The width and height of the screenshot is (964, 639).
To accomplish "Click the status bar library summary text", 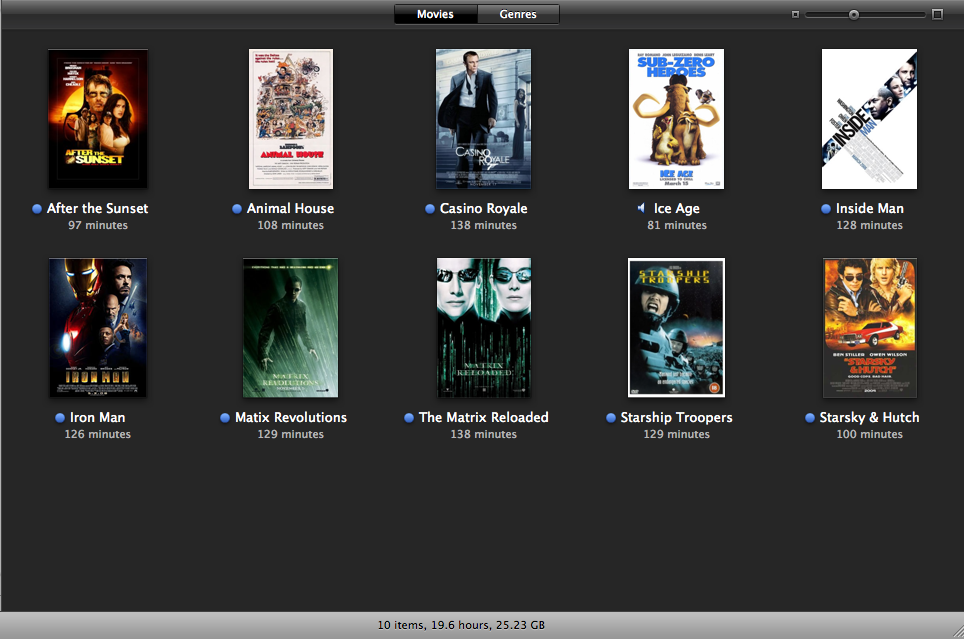I will pyautogui.click(x=461, y=625).
